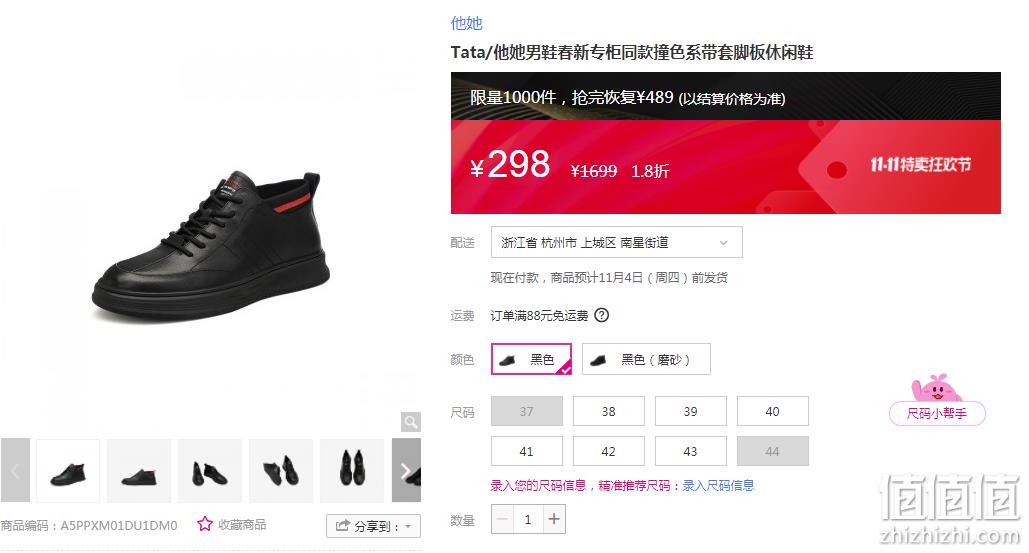The width and height of the screenshot is (1029, 553).
Task: Show previous thumbnails with left arrow
Action: point(15,470)
